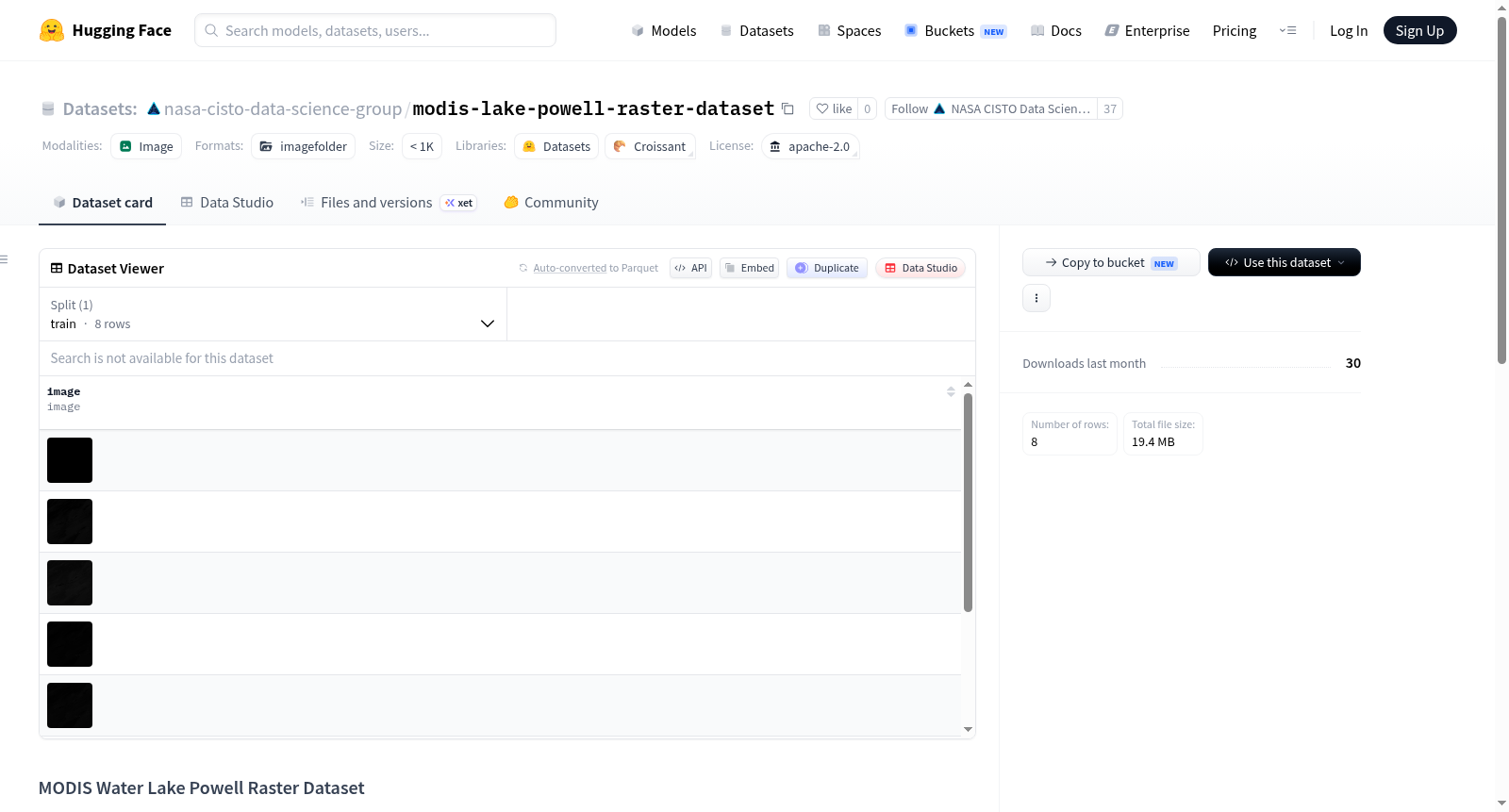Open the Models page
Image resolution: width=1509 pixels, height=812 pixels.
click(x=664, y=30)
